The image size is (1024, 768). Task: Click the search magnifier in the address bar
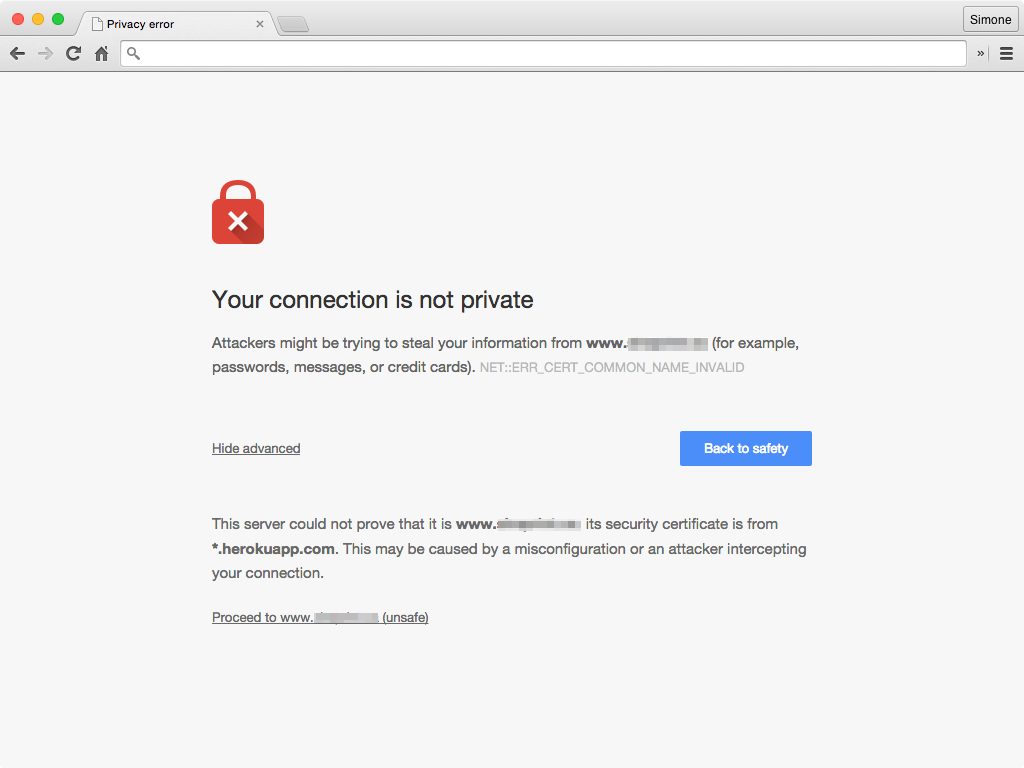coord(132,53)
